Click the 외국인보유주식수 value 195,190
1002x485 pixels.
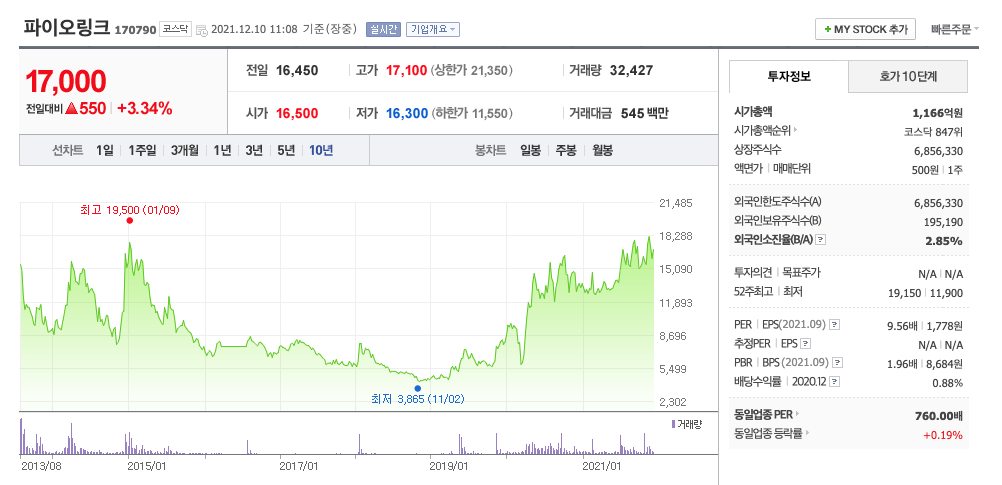943,222
